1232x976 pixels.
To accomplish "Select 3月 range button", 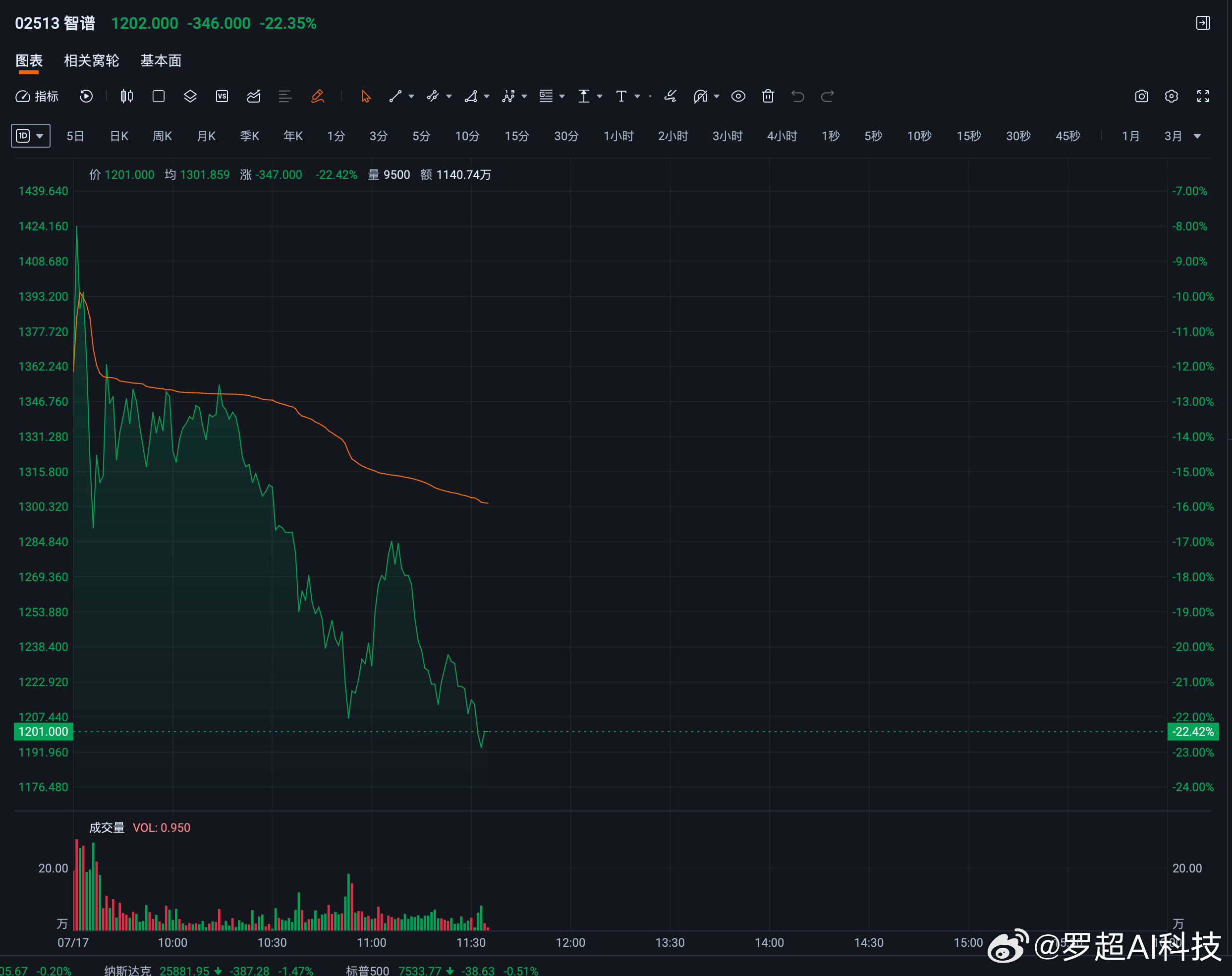I will click(x=1174, y=136).
